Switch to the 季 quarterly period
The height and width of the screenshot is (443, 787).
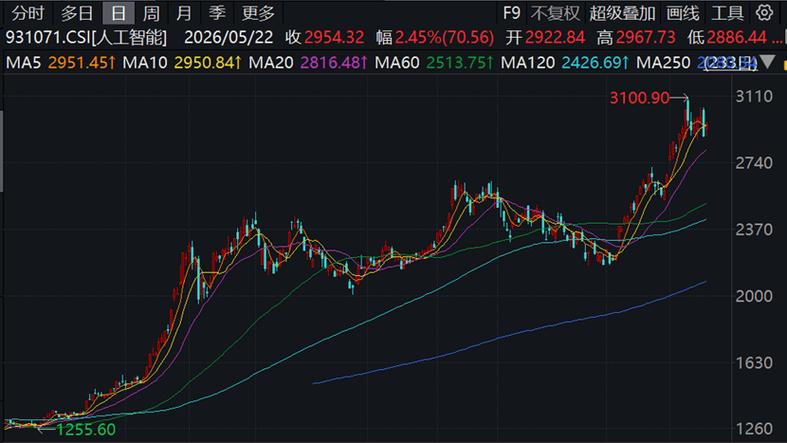pyautogui.click(x=217, y=13)
